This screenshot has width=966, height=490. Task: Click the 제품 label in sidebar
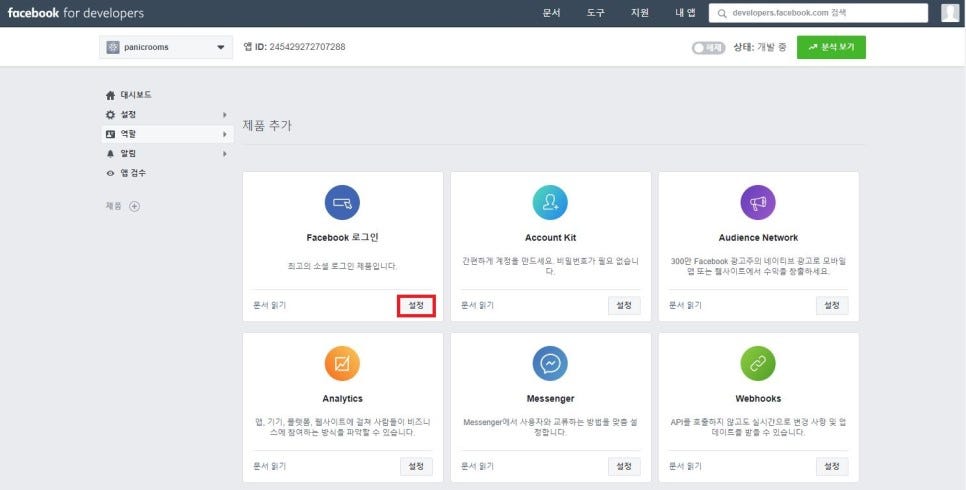pos(113,206)
